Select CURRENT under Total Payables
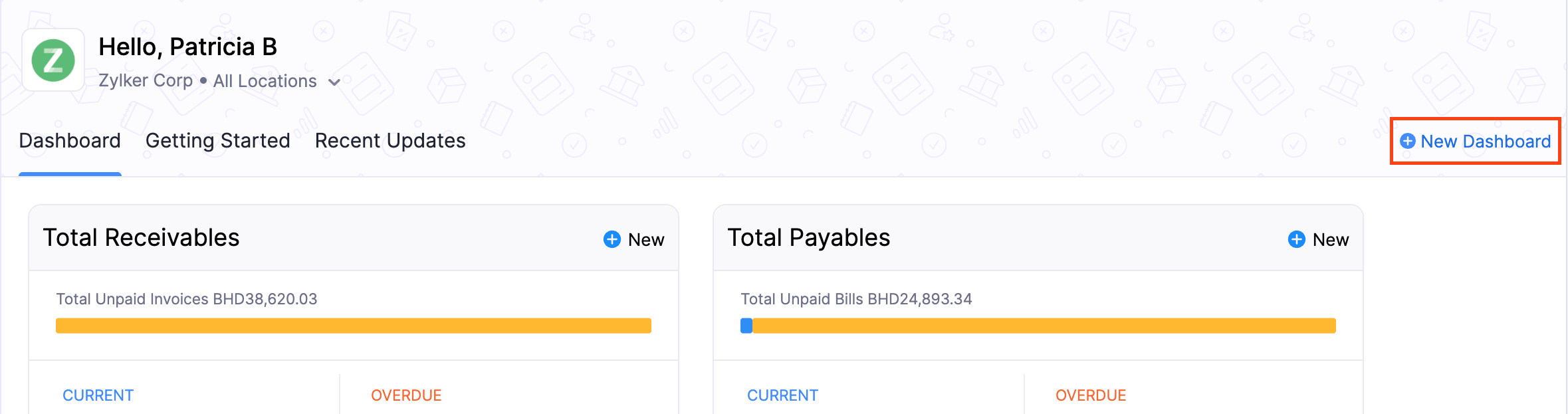The image size is (1568, 414). (782, 395)
